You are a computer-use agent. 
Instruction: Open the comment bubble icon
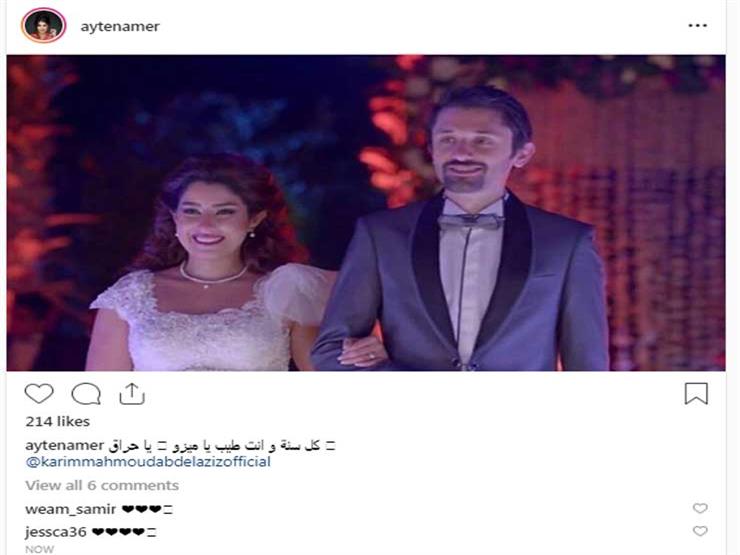coord(86,394)
